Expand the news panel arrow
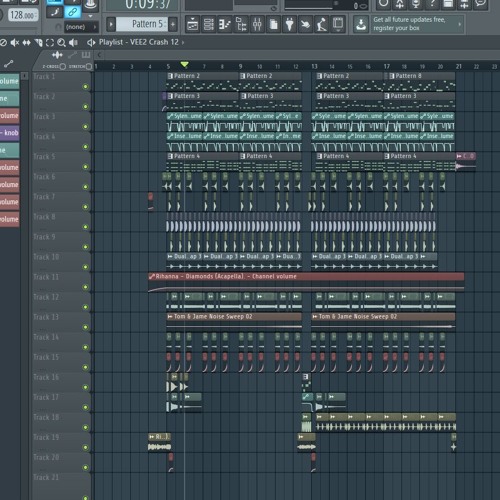The image size is (500, 500). pos(460,24)
